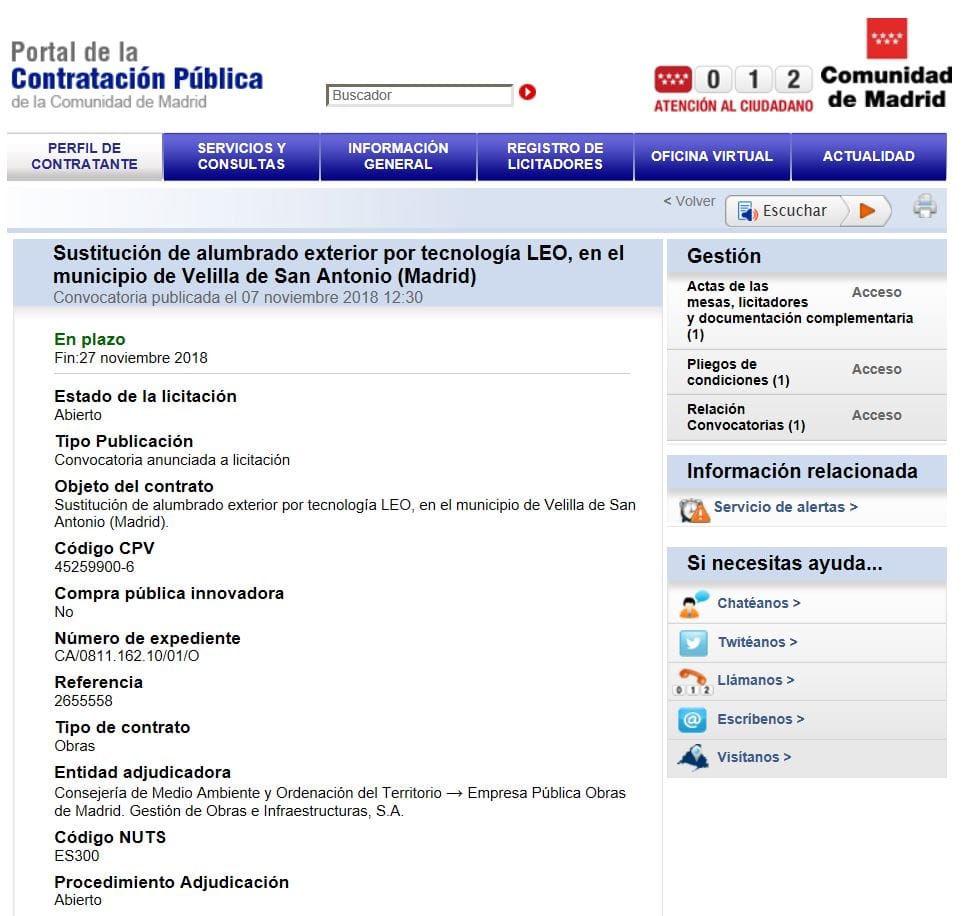Open Acceso for Actas de las mesas
Image resolution: width=971 pixels, height=916 pixels.
876,292
